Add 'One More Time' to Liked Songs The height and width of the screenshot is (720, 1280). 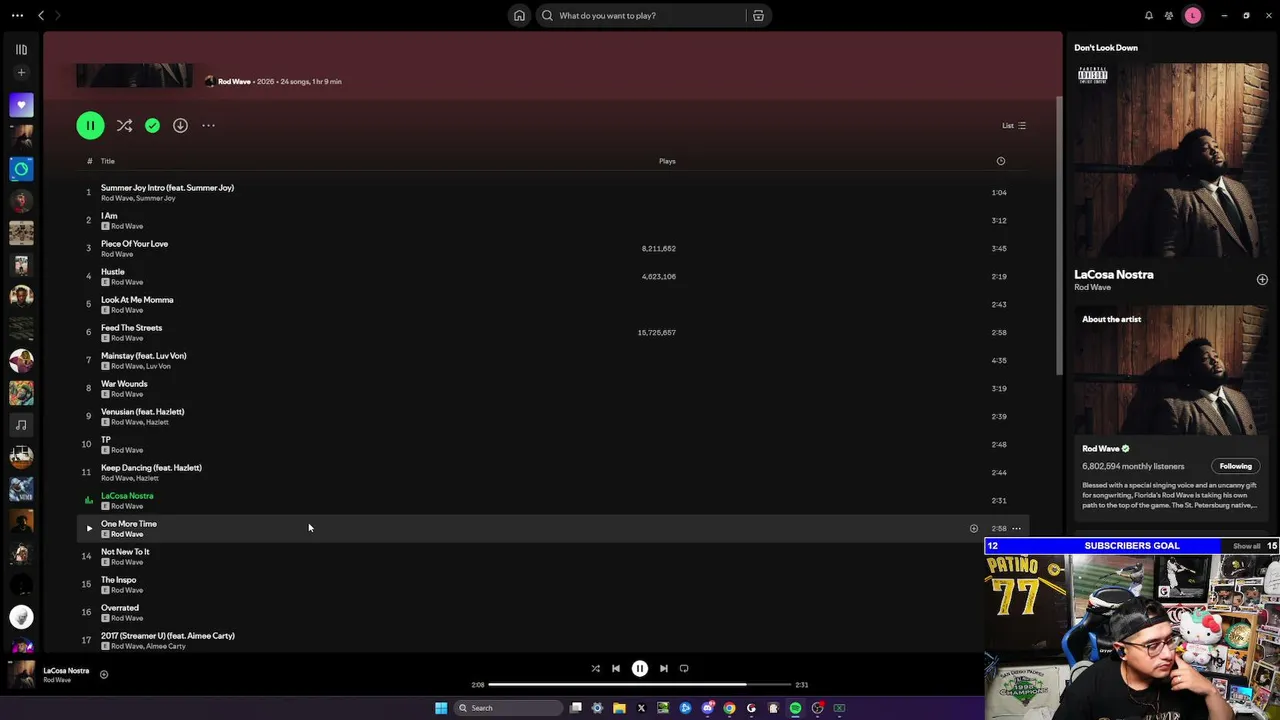973,528
